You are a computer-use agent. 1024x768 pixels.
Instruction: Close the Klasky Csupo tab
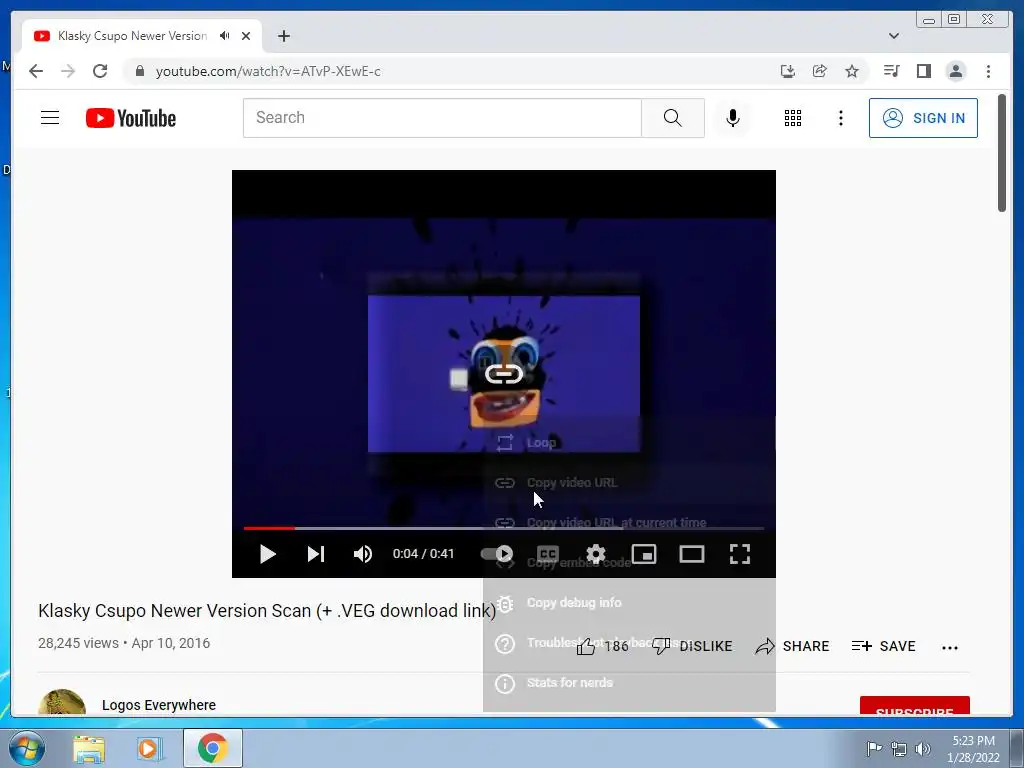pyautogui.click(x=246, y=36)
